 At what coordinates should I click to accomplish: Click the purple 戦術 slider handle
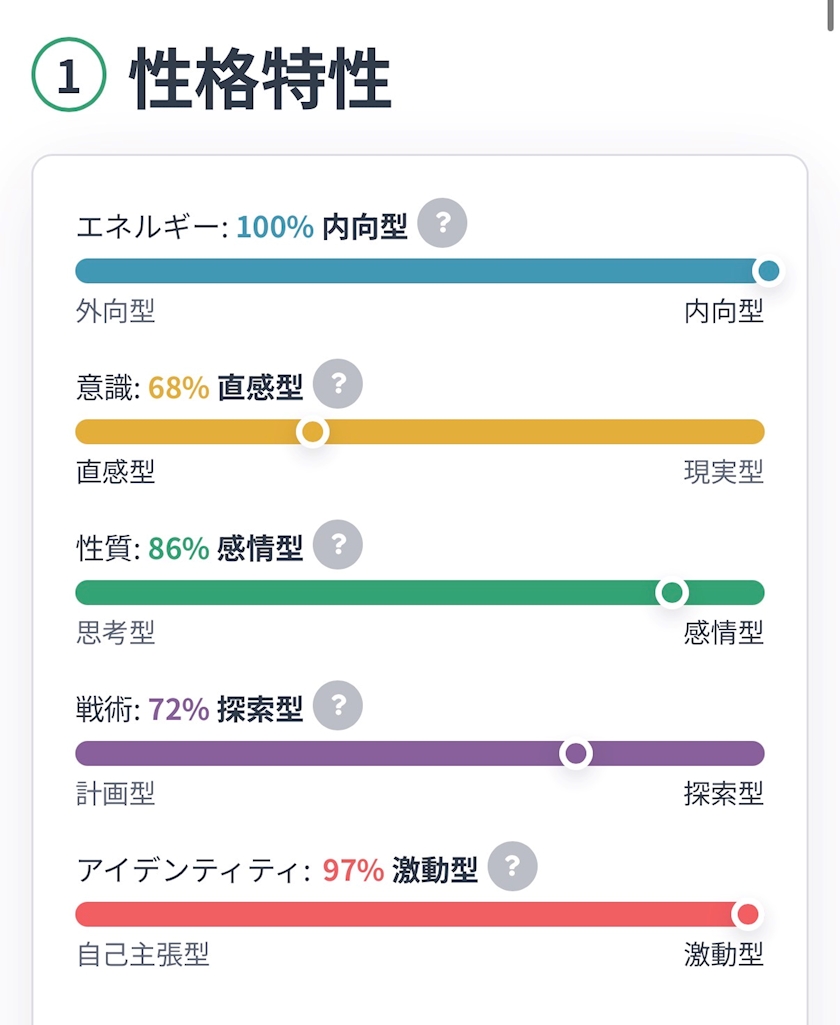click(x=575, y=753)
